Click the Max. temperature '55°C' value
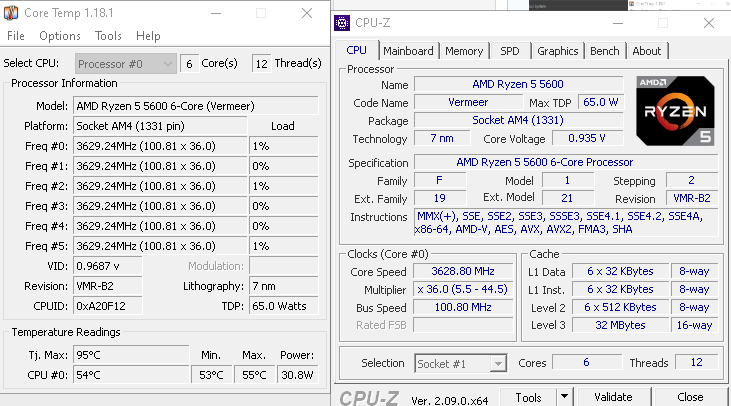731x406 pixels. tap(254, 375)
